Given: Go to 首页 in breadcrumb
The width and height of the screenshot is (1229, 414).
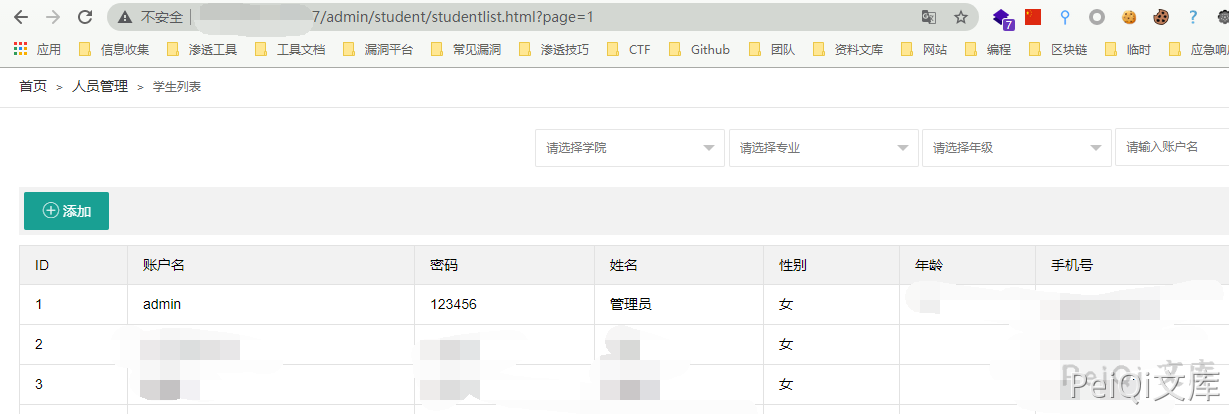Looking at the screenshot, I should point(33,87).
